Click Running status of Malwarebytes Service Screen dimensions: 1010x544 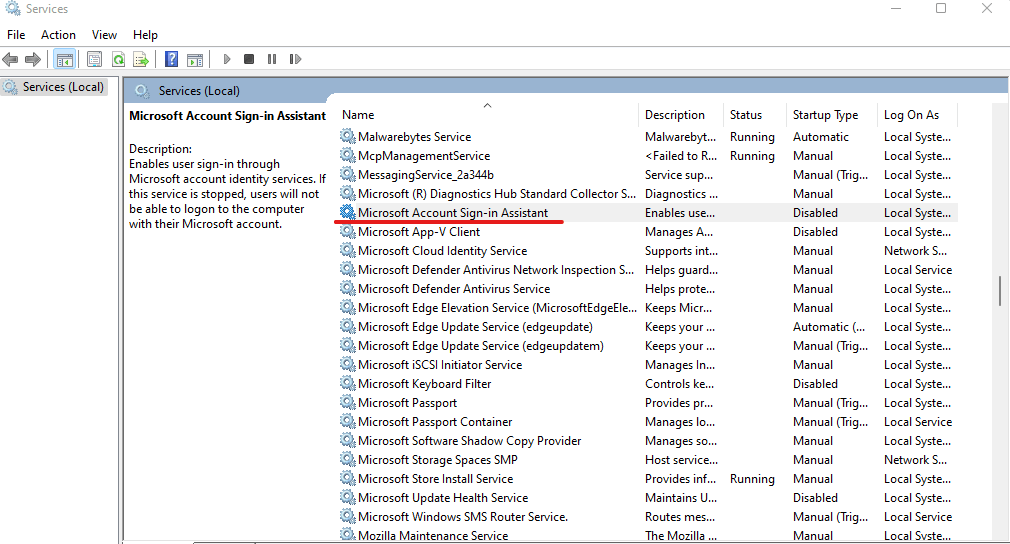click(752, 136)
